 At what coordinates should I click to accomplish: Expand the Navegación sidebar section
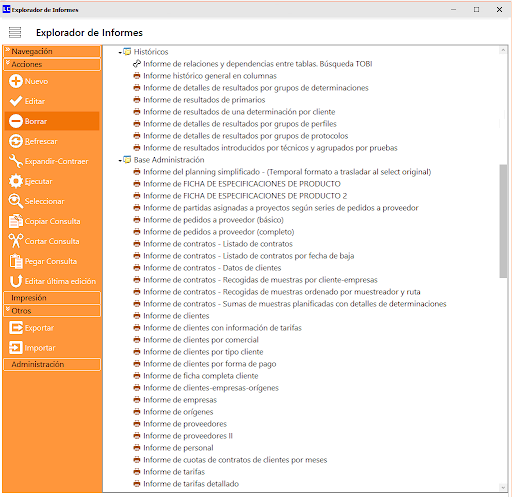coord(52,51)
